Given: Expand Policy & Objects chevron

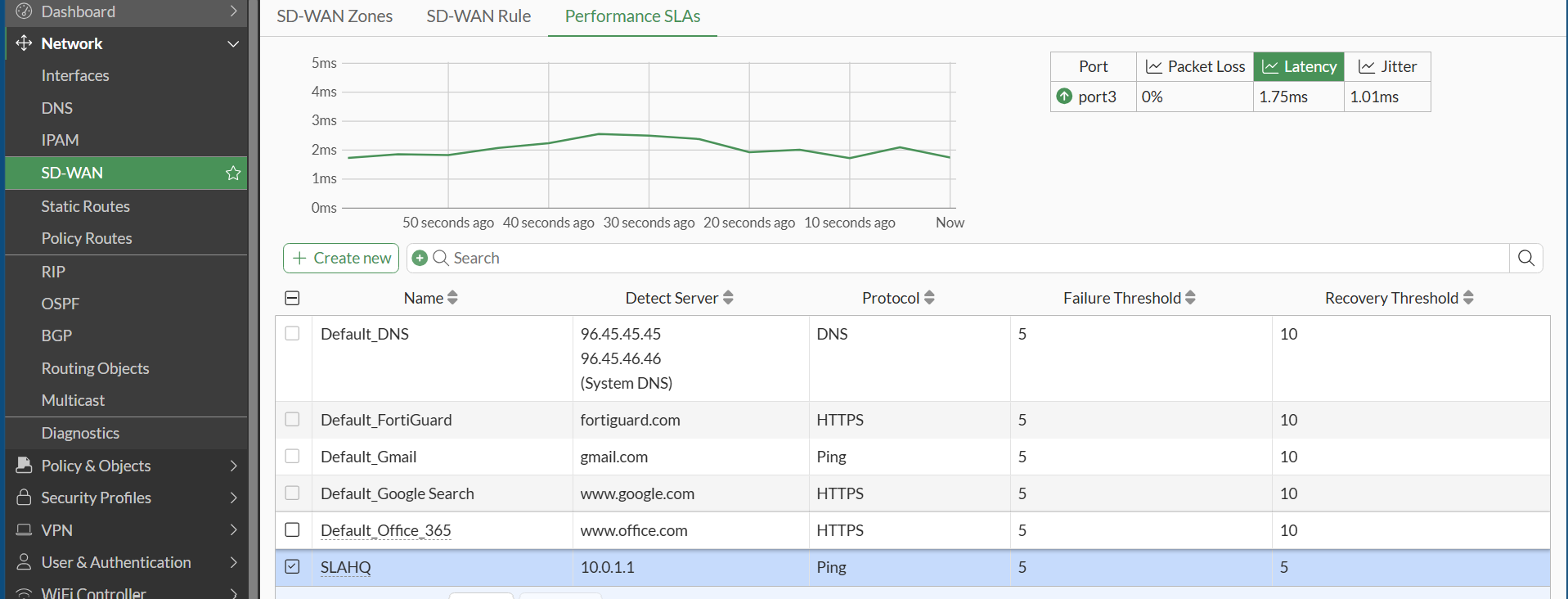Looking at the screenshot, I should (233, 466).
